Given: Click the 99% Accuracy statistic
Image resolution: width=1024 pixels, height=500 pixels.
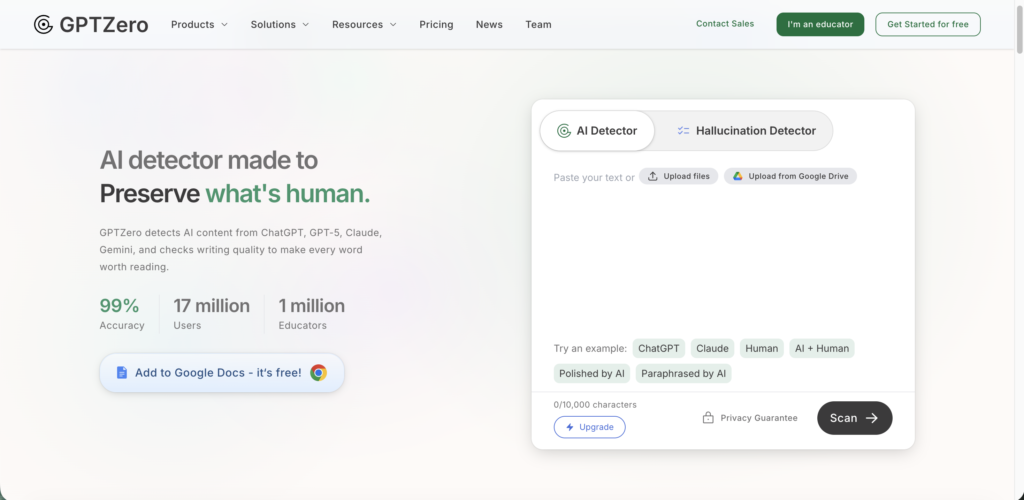Looking at the screenshot, I should tap(122, 314).
